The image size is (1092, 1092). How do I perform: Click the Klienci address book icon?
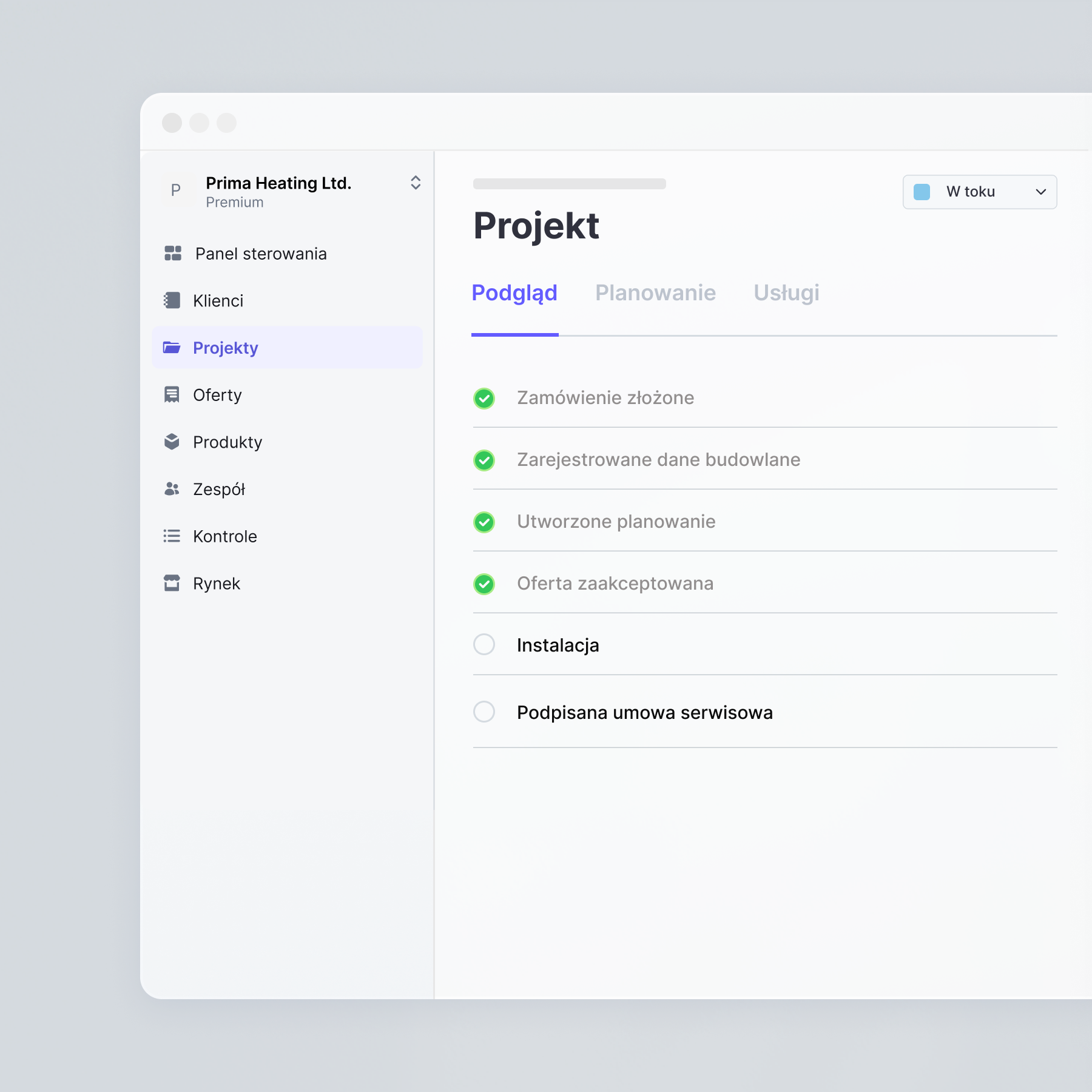(x=172, y=300)
